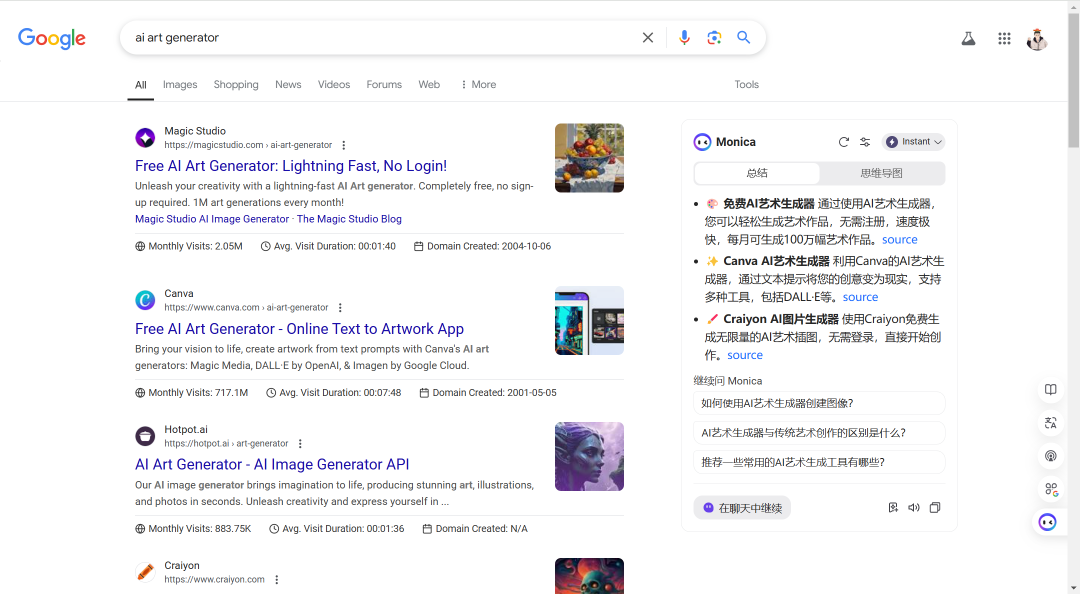Open Monica translate sidebar icon
This screenshot has height=594, width=1080.
[x=1050, y=422]
